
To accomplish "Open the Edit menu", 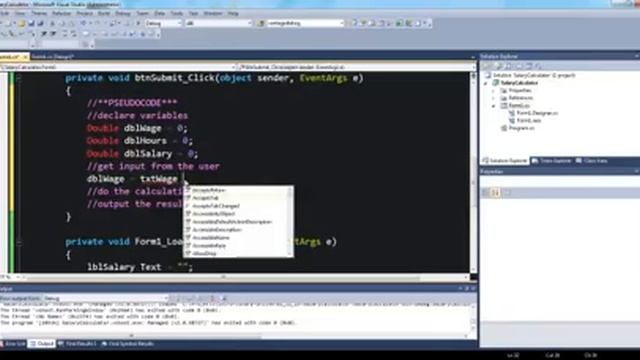I will click(x=4, y=13).
